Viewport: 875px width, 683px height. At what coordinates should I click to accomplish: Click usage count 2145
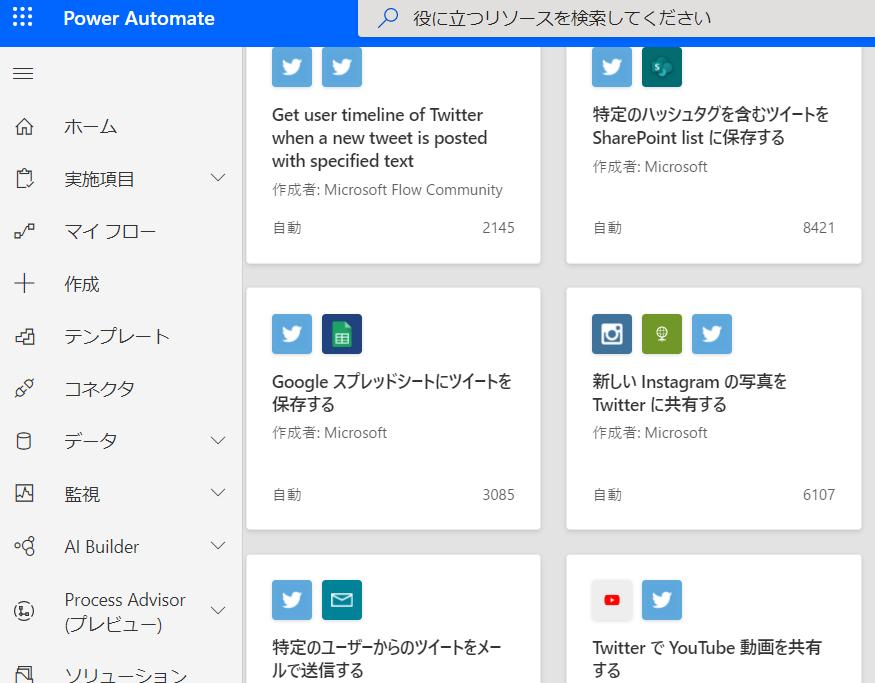tap(498, 228)
